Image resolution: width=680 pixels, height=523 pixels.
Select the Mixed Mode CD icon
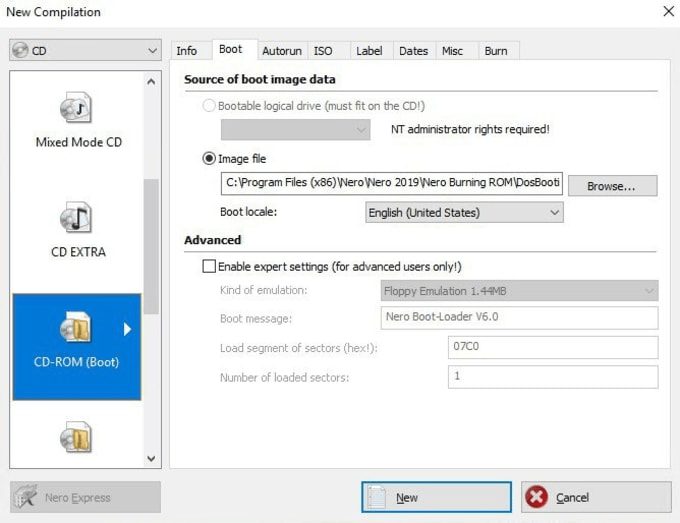click(76, 108)
